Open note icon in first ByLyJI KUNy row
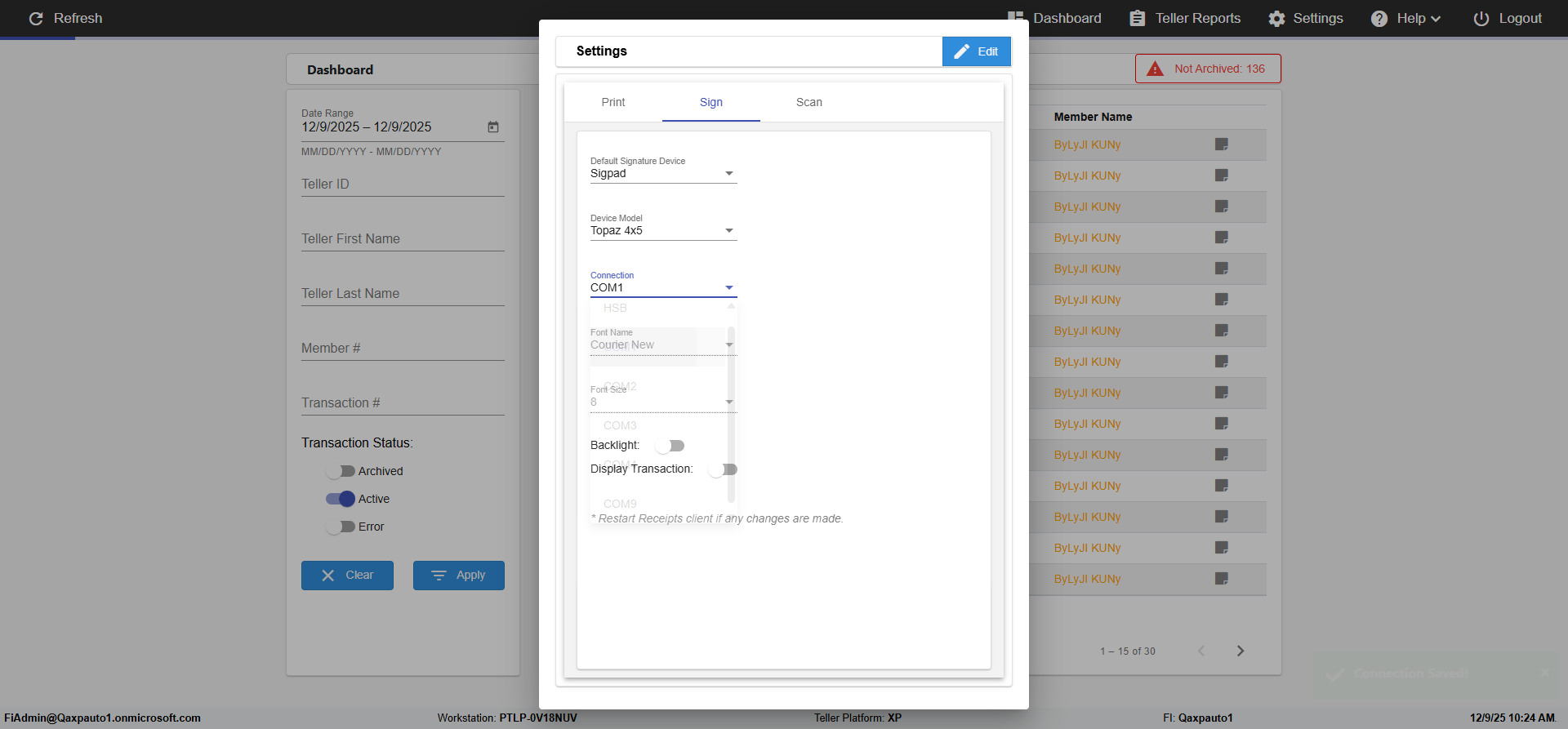1568x729 pixels. 1222,144
